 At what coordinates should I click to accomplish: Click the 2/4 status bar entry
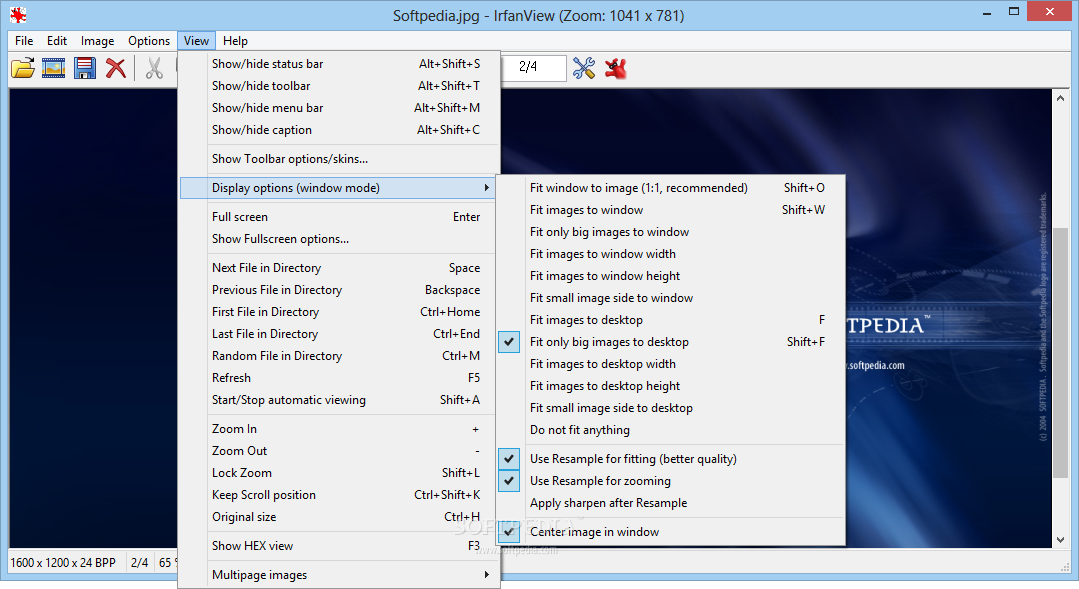(140, 563)
